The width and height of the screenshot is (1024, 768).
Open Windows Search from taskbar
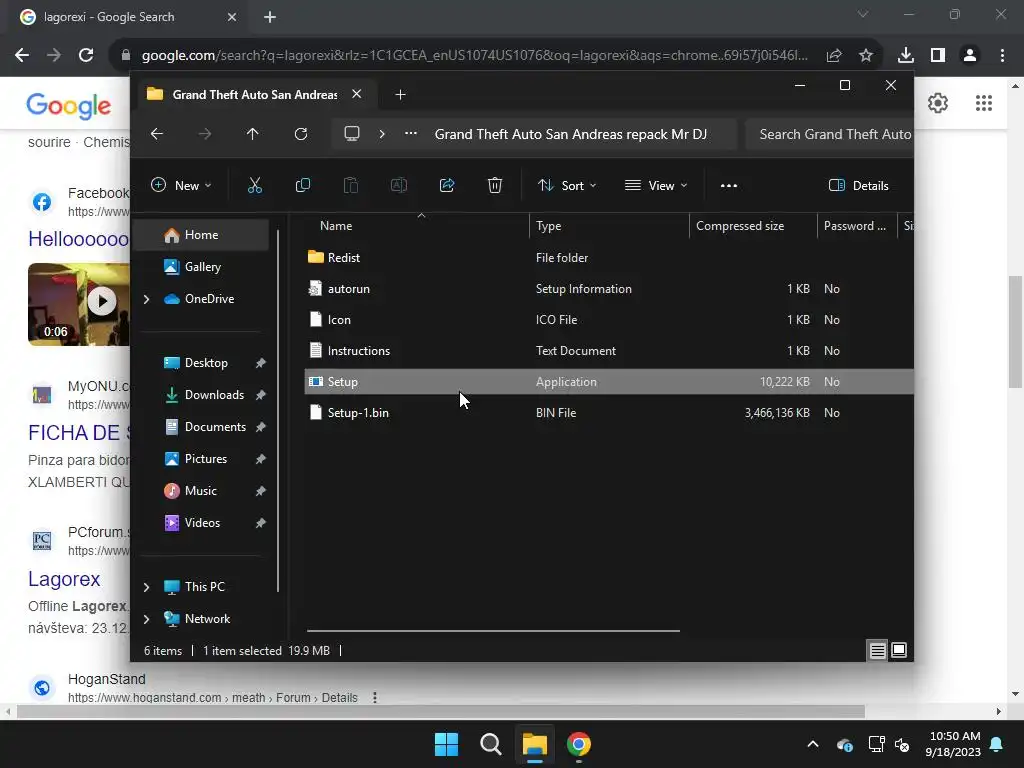490,744
